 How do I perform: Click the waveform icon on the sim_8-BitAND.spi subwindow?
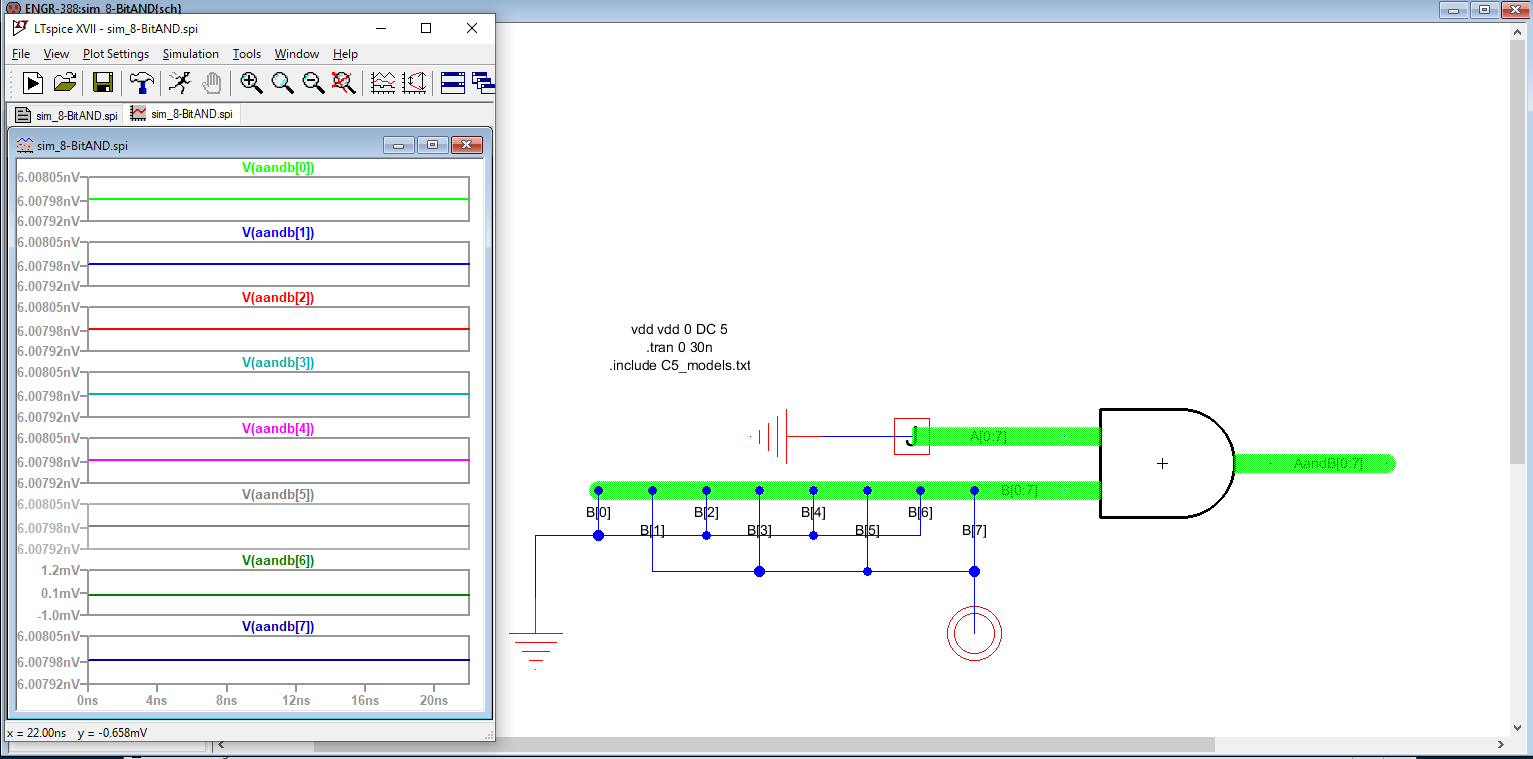[26, 145]
